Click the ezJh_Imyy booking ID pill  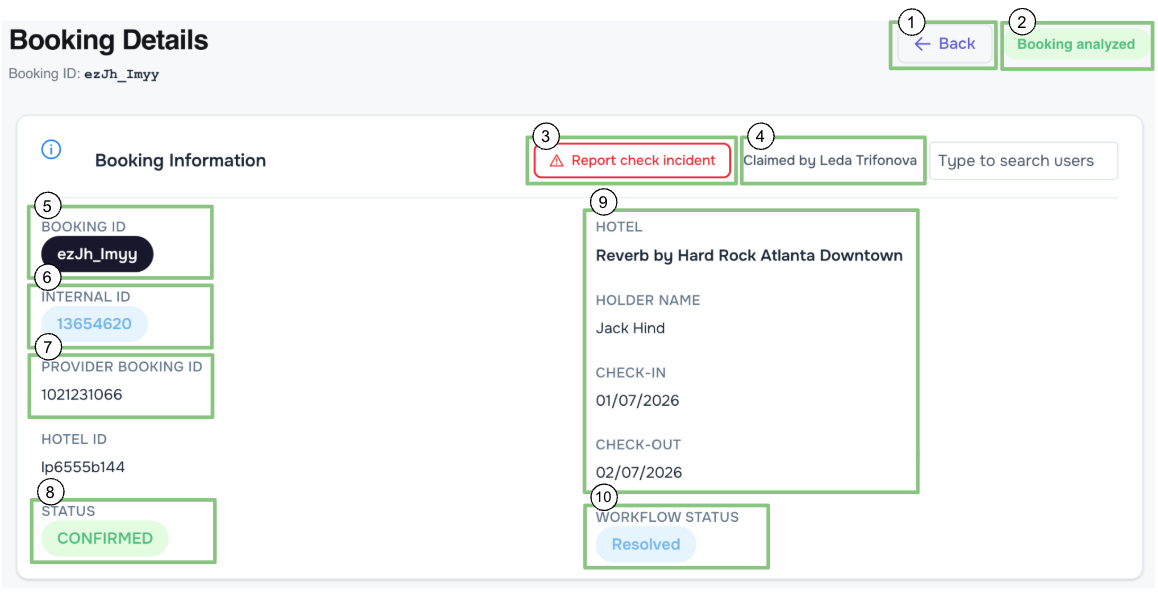[x=97, y=254]
